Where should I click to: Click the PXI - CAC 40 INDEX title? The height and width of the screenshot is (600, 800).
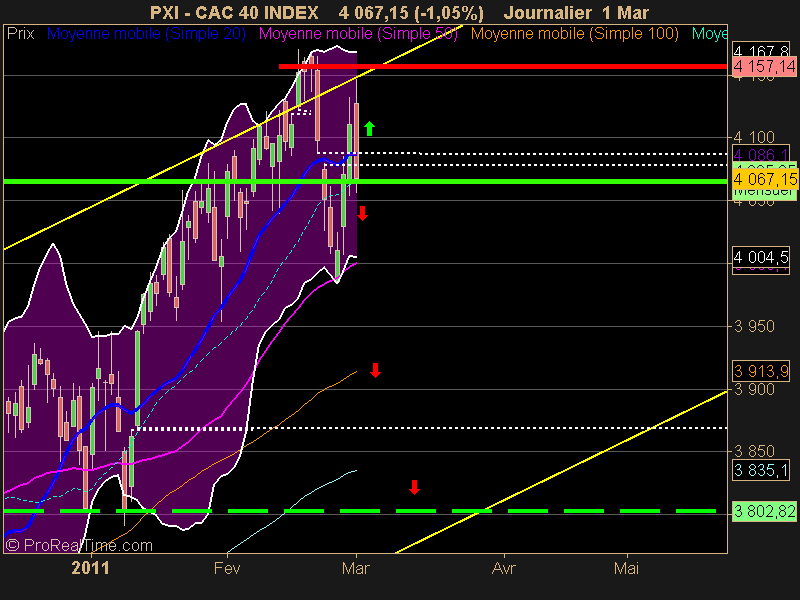click(234, 12)
